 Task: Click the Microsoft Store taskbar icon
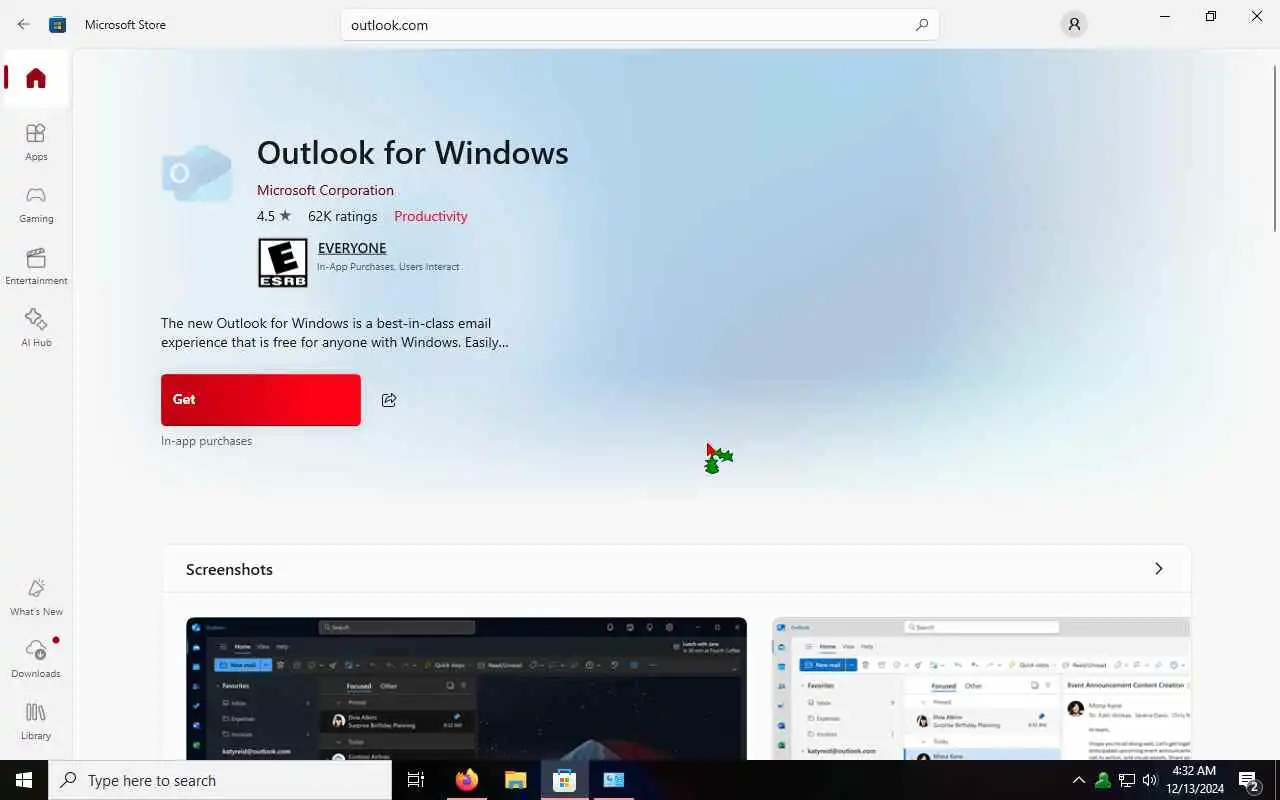(564, 780)
